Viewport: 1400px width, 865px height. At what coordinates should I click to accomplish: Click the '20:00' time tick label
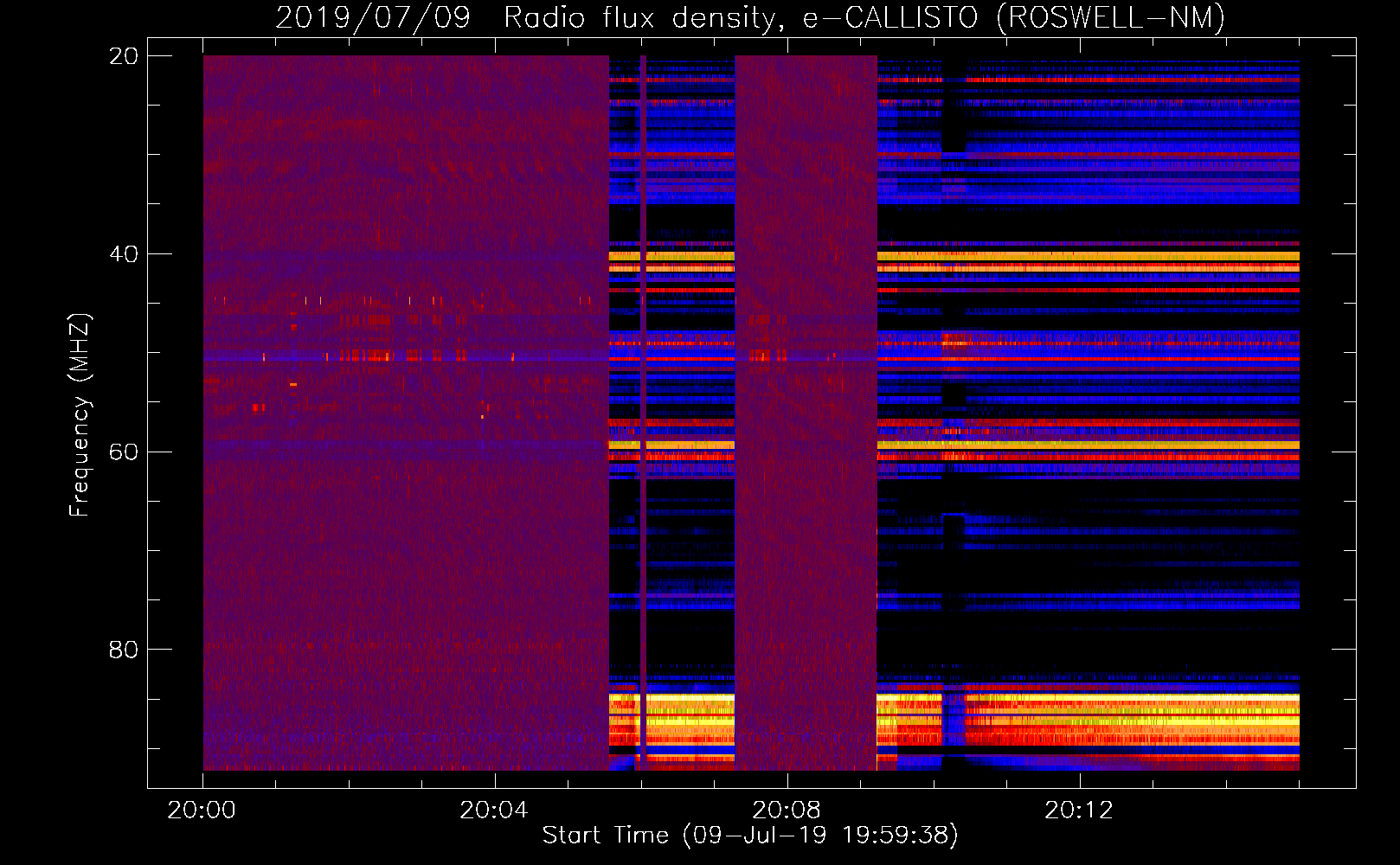(x=202, y=810)
